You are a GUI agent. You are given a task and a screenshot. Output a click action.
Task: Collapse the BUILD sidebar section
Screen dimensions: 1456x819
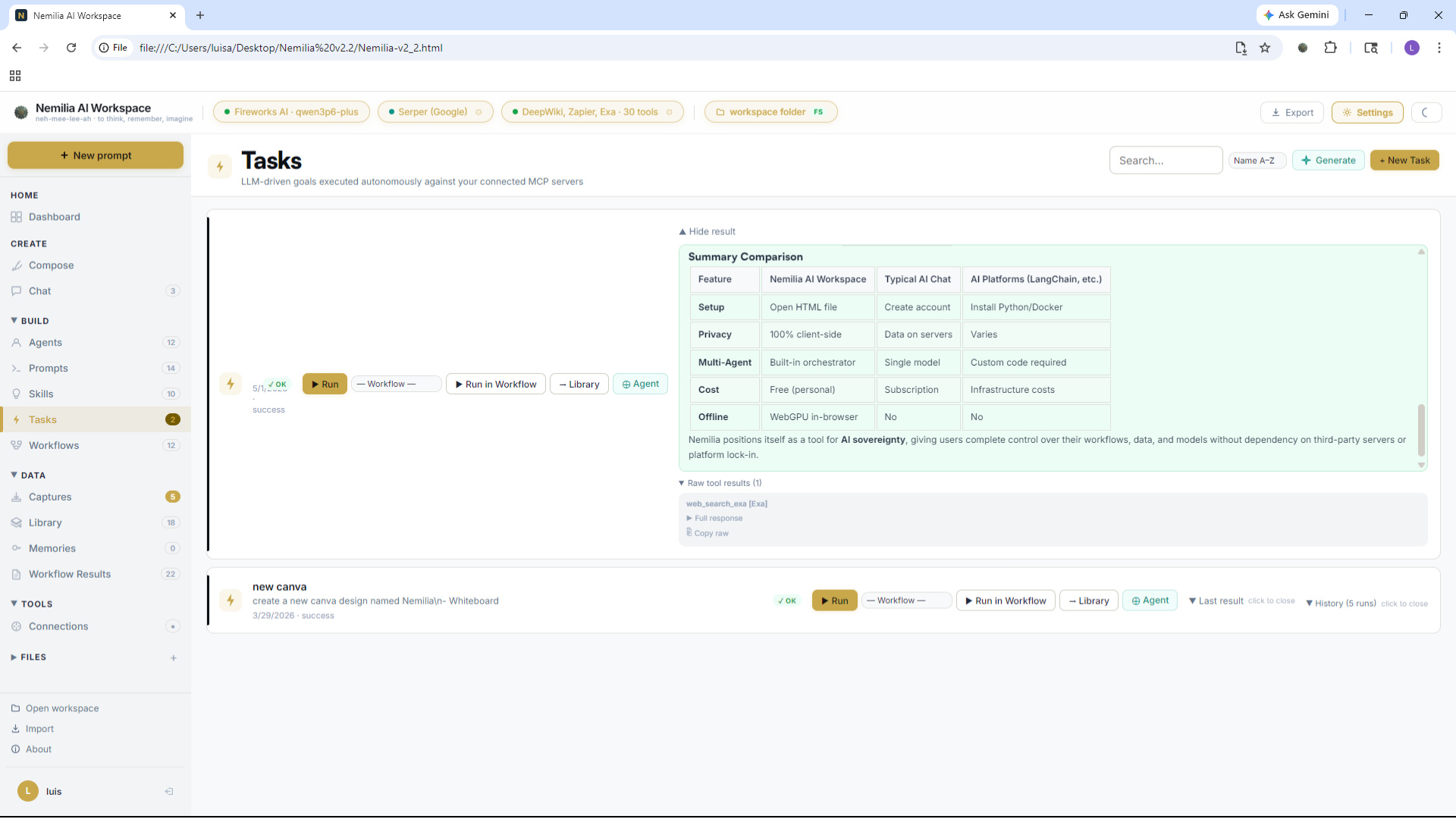pyautogui.click(x=30, y=321)
